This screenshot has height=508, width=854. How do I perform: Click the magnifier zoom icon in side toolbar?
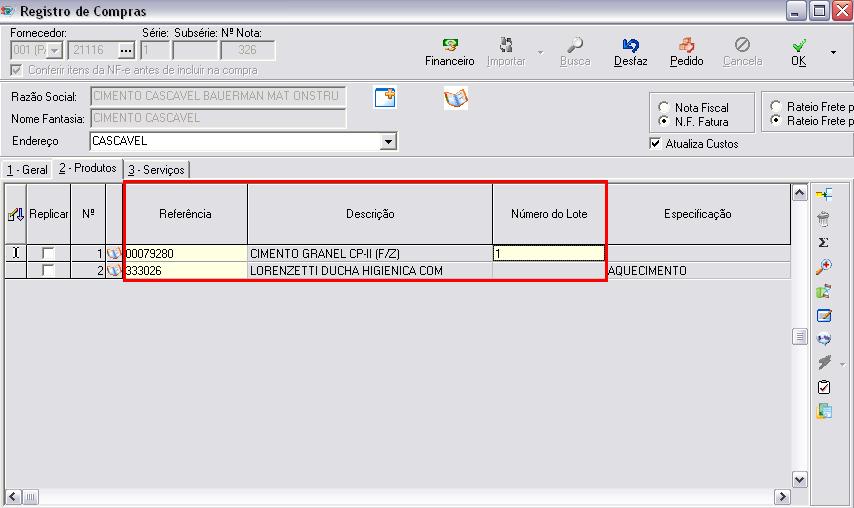tap(824, 267)
